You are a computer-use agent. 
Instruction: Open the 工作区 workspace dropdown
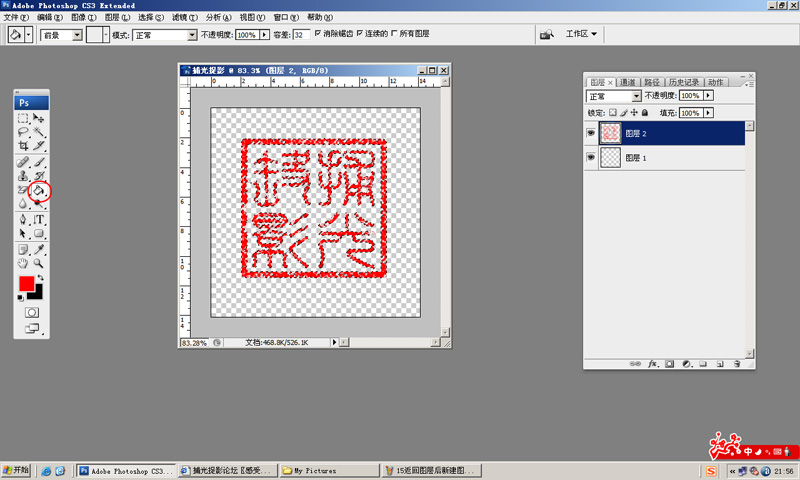click(581, 34)
